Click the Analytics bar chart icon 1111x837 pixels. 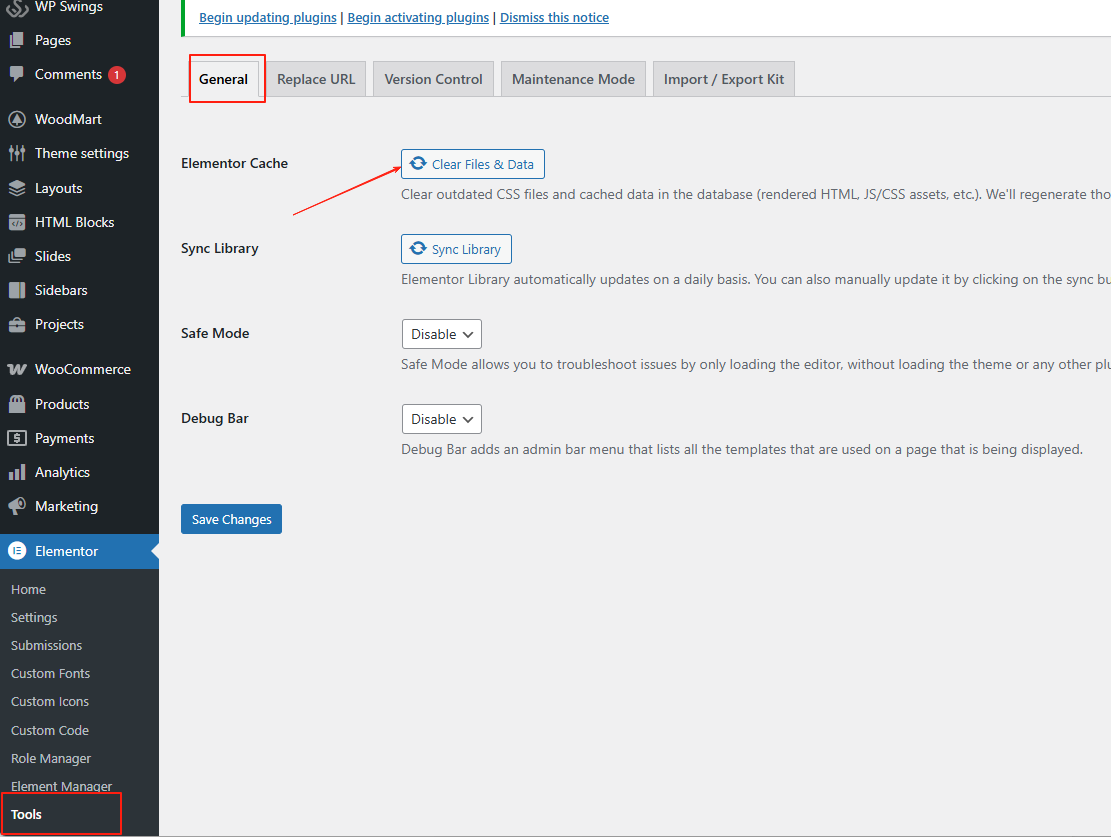[17, 472]
